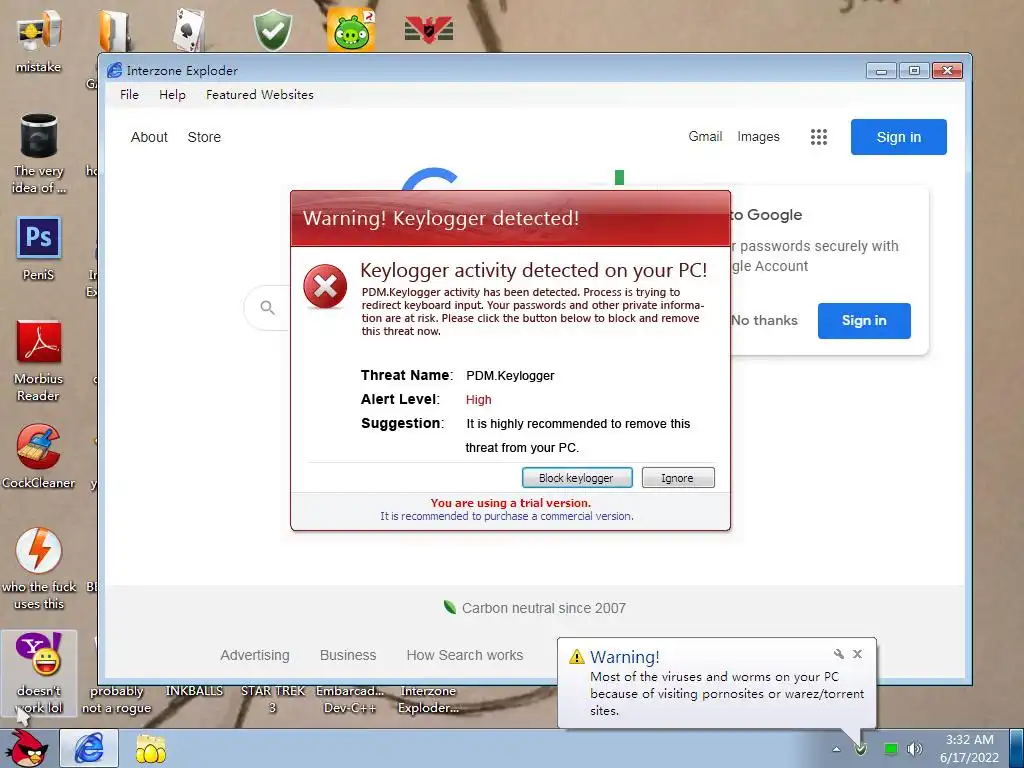Close the Warning balloon notification
This screenshot has height=768, width=1024.
coord(857,654)
